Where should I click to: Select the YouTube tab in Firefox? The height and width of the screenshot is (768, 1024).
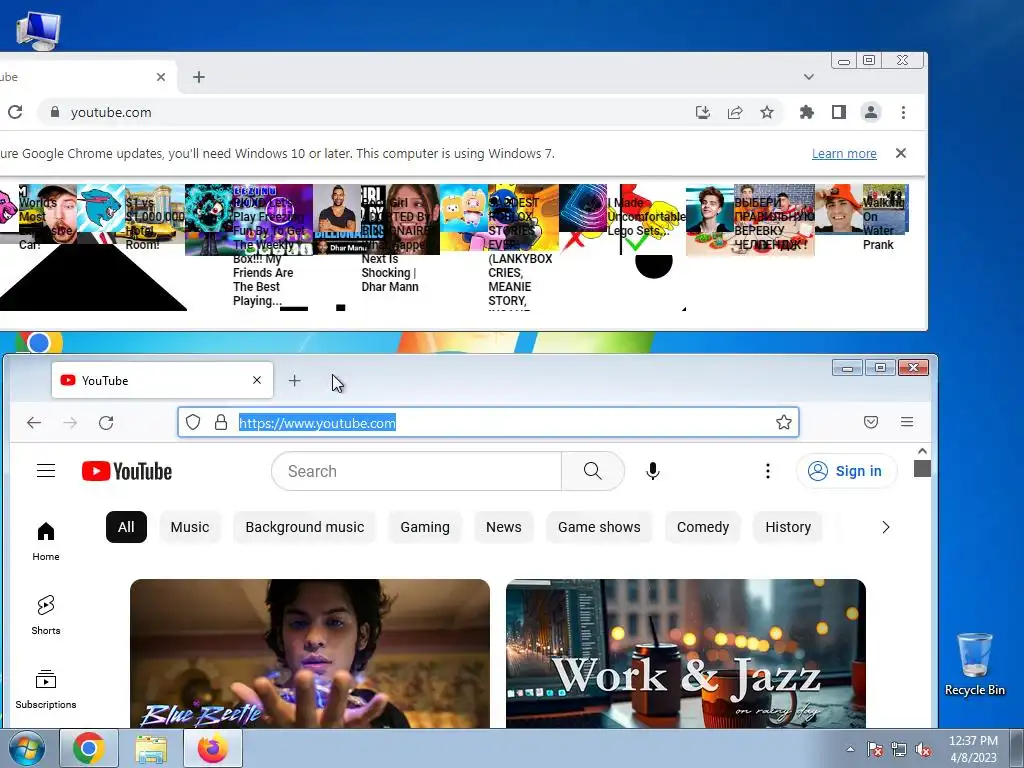(x=162, y=380)
